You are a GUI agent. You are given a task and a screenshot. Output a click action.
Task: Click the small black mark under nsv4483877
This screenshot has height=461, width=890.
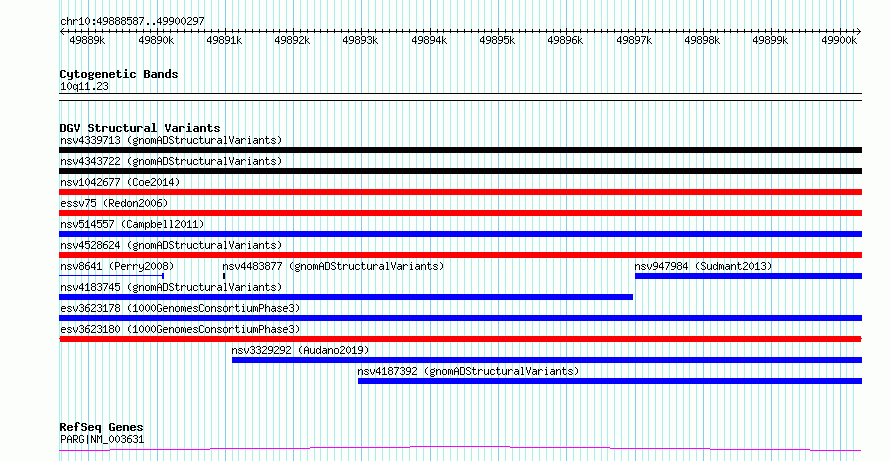[224, 276]
